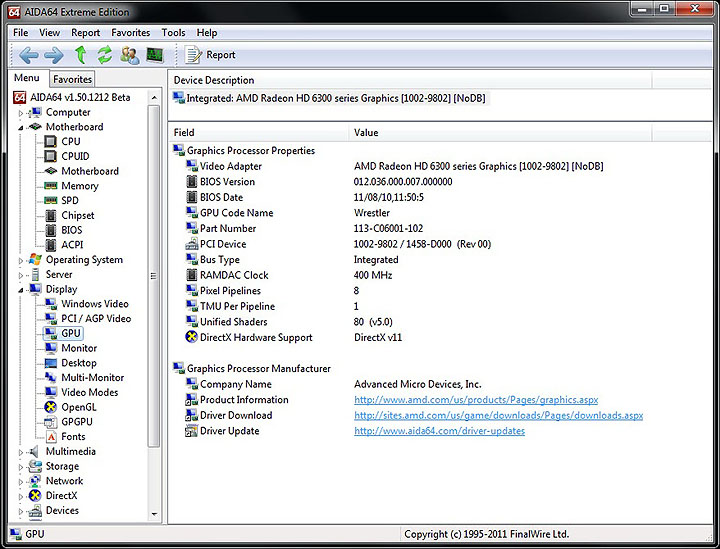Click the OpenGL icon in tree
The height and width of the screenshot is (549, 720).
click(51, 407)
